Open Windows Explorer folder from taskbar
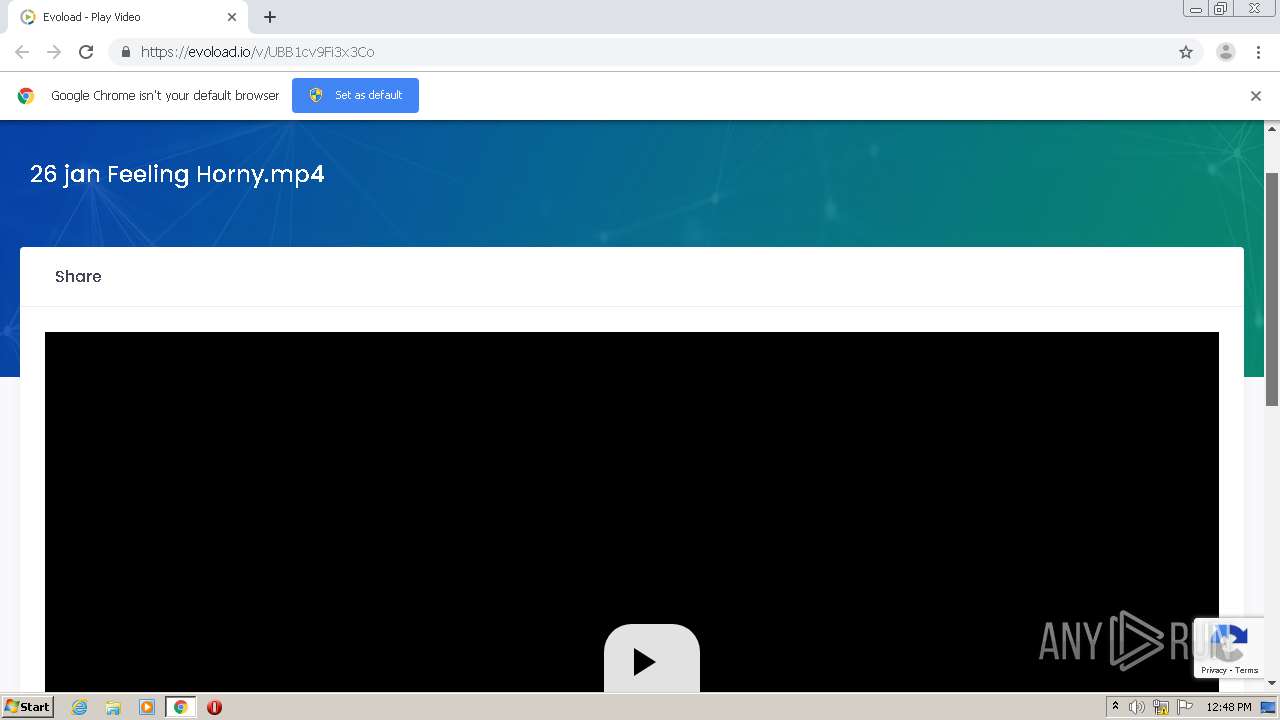This screenshot has width=1280, height=720. (x=113, y=707)
